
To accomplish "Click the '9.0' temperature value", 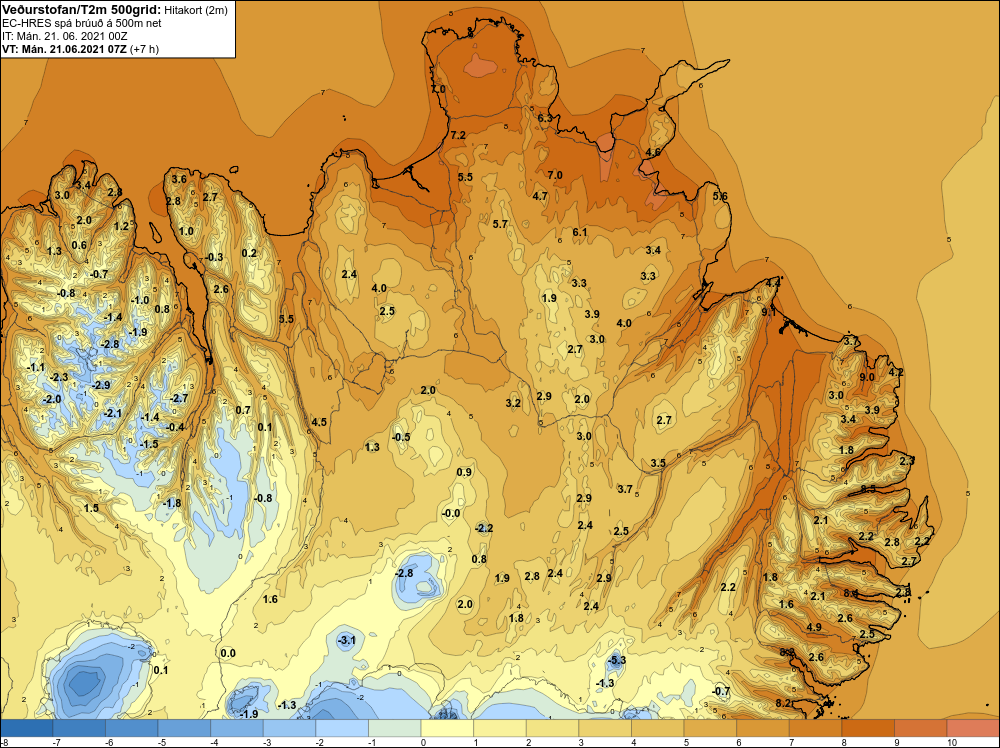I will coord(867,377).
